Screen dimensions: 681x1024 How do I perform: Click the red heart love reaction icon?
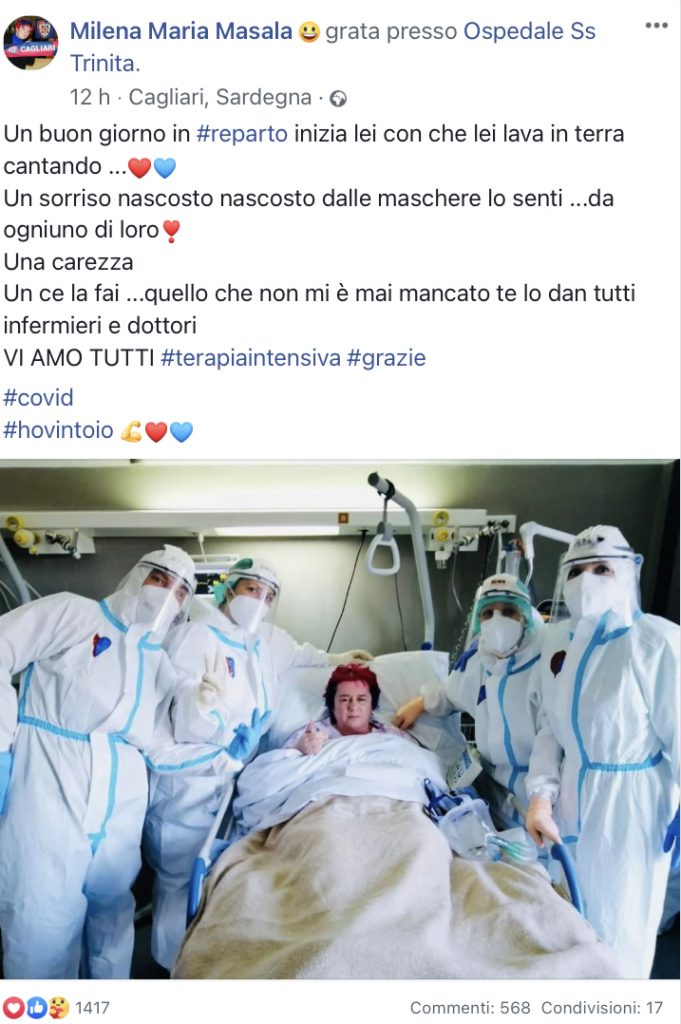pos(14,1008)
